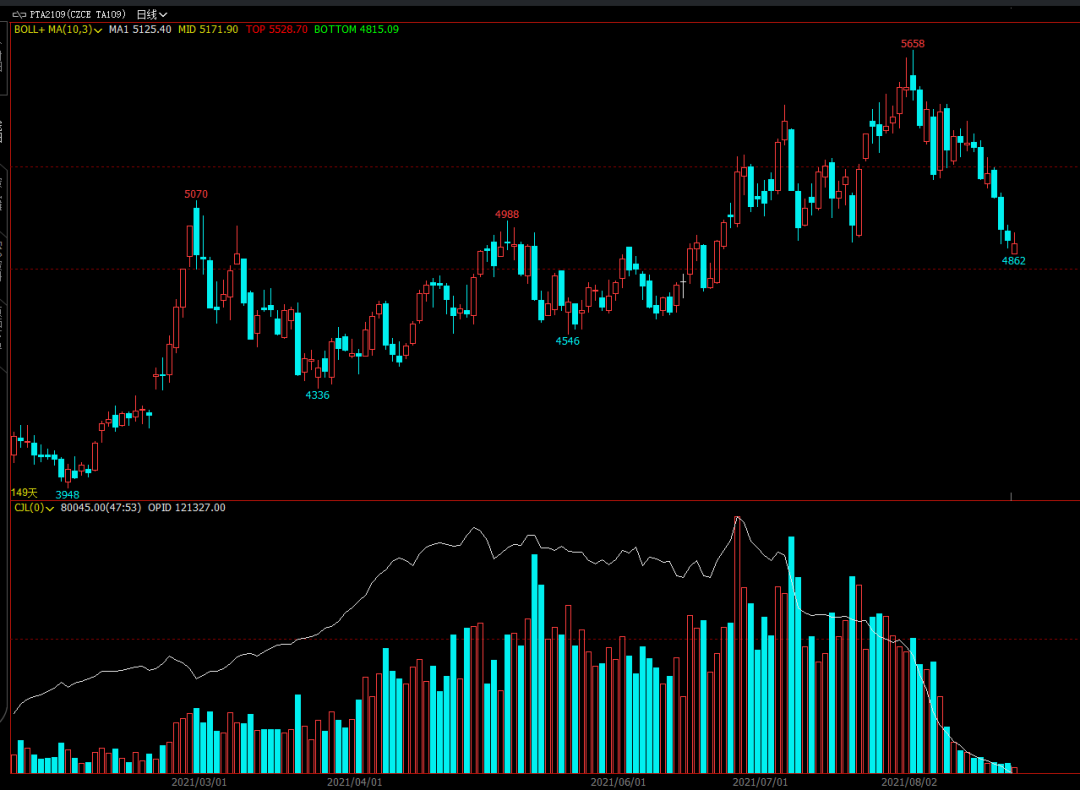Click the MA1 5125.40 value
This screenshot has width=1080, height=790.
(x=140, y=30)
